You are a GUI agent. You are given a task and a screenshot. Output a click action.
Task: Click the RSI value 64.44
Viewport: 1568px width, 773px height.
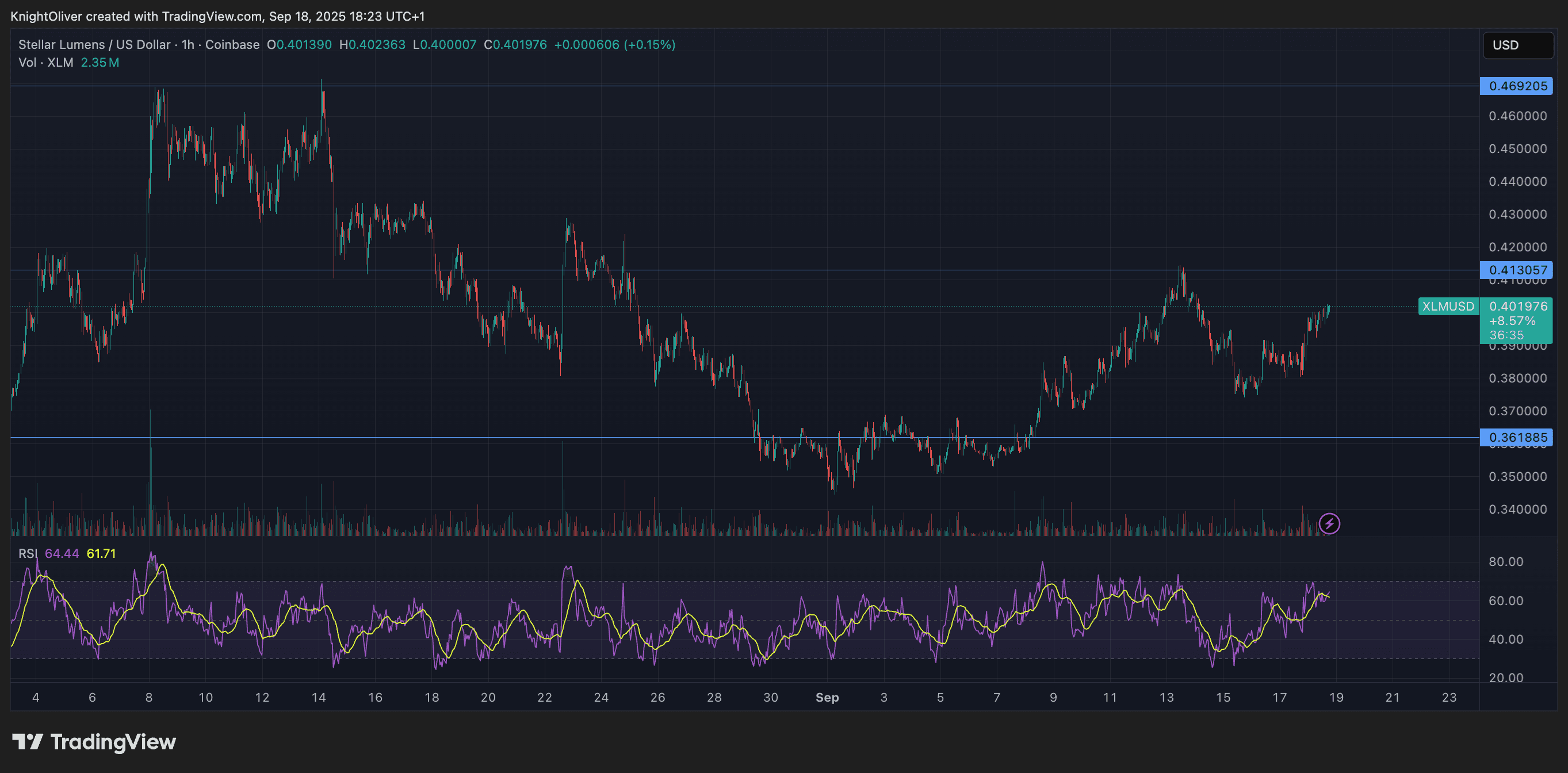(62, 553)
